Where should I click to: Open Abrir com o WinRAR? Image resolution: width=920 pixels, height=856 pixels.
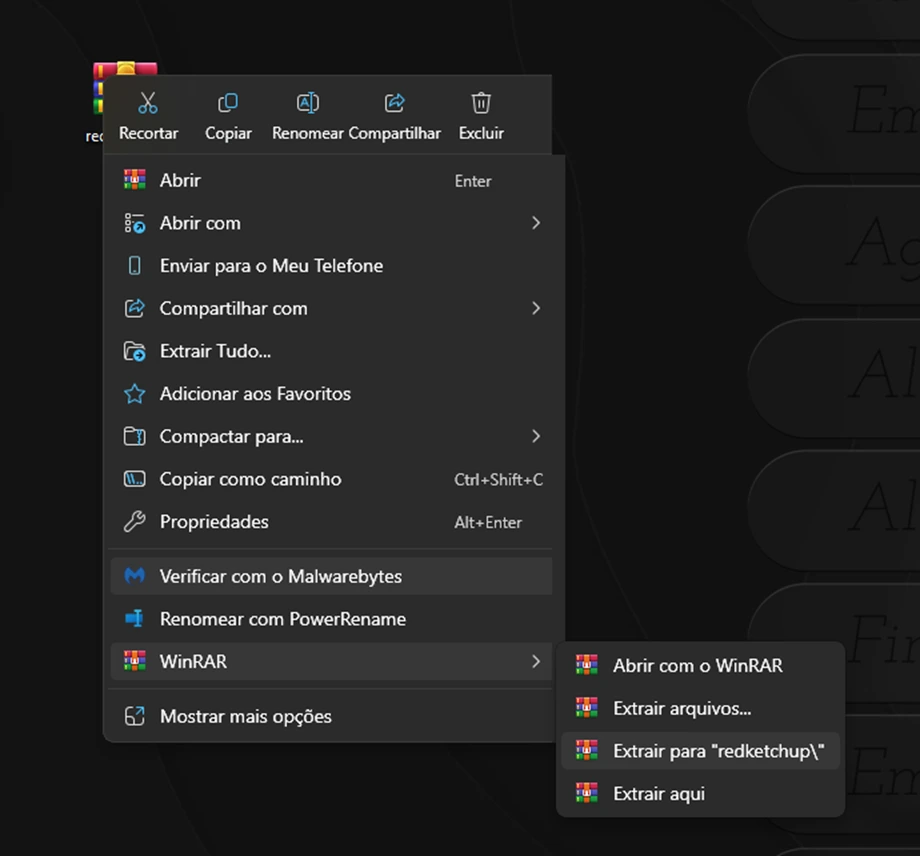(x=697, y=666)
